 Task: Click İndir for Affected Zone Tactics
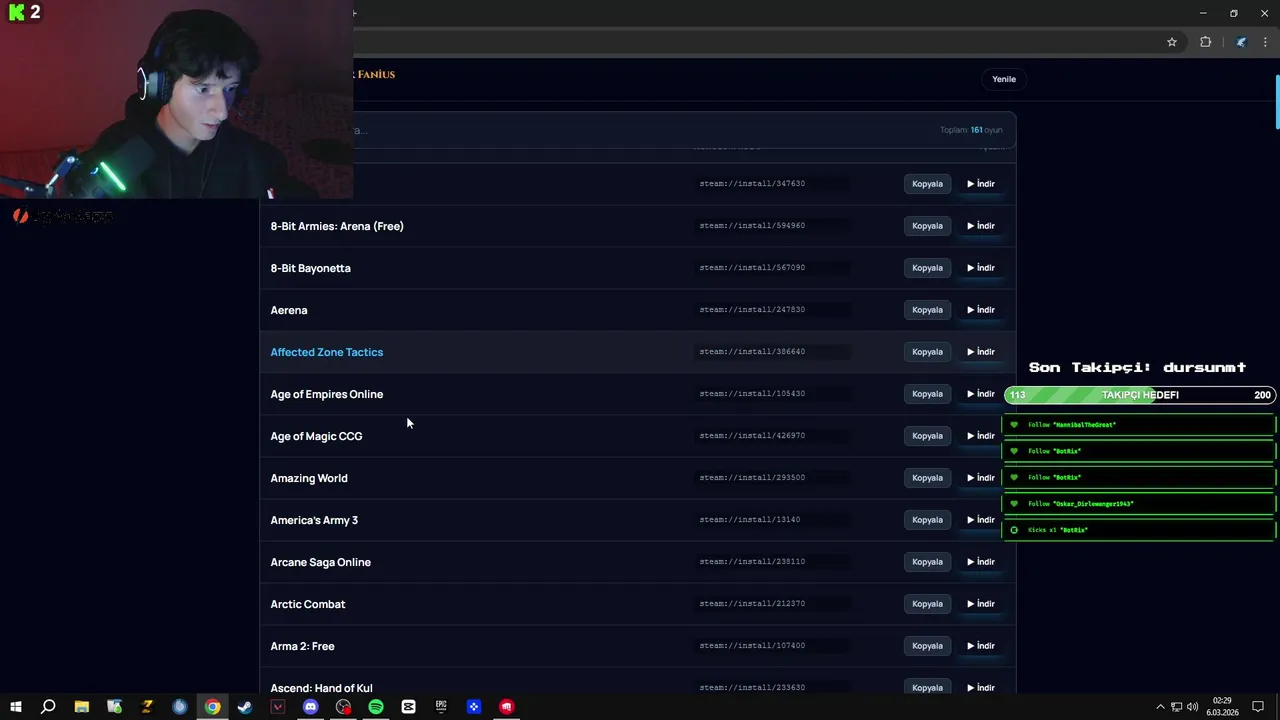[981, 352]
